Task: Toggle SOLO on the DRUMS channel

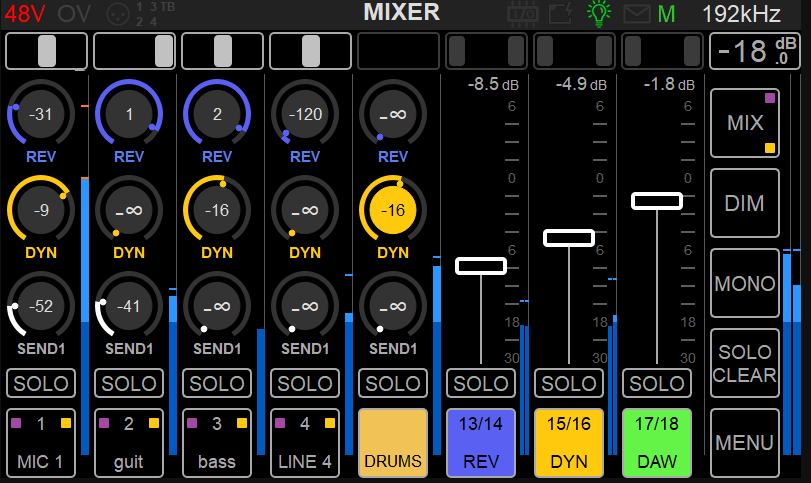Action: (x=393, y=383)
